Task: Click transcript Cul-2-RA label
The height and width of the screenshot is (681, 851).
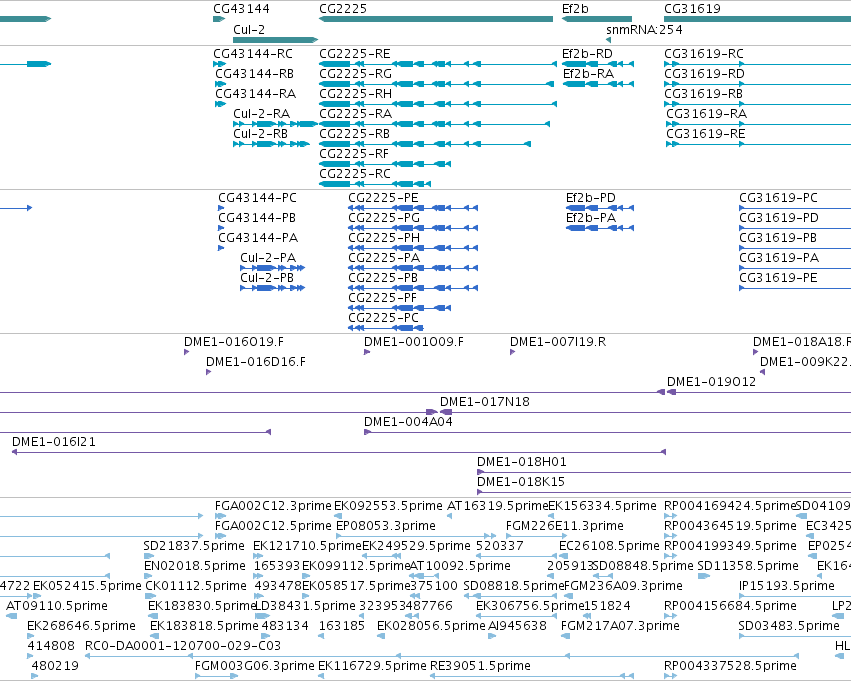Action: (262, 114)
